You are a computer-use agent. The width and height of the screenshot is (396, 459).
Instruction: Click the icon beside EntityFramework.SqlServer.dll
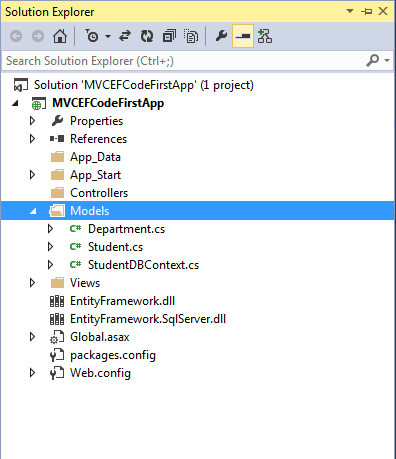click(x=57, y=319)
